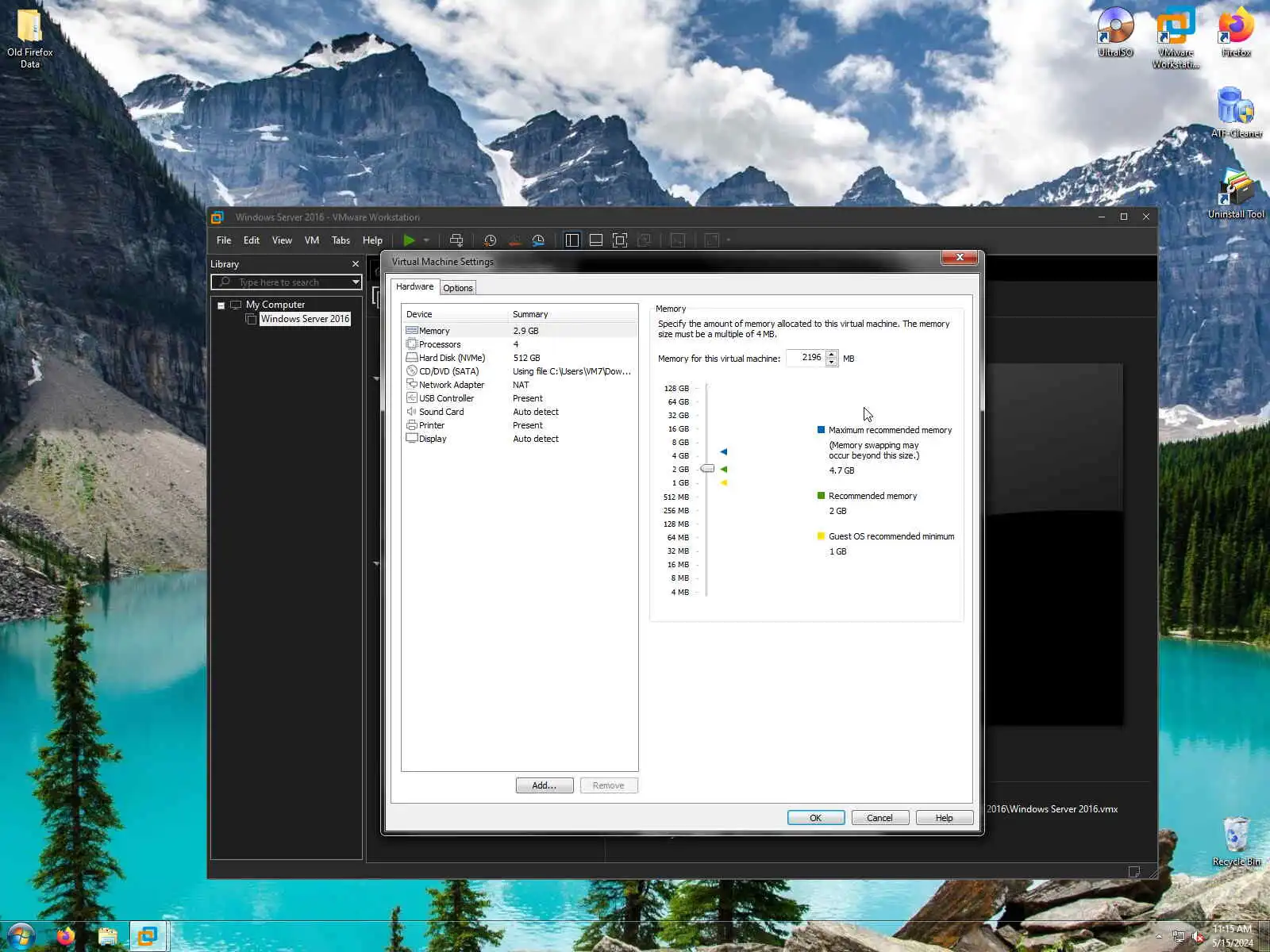Close the Library panel
The height and width of the screenshot is (952, 1270).
tap(356, 264)
